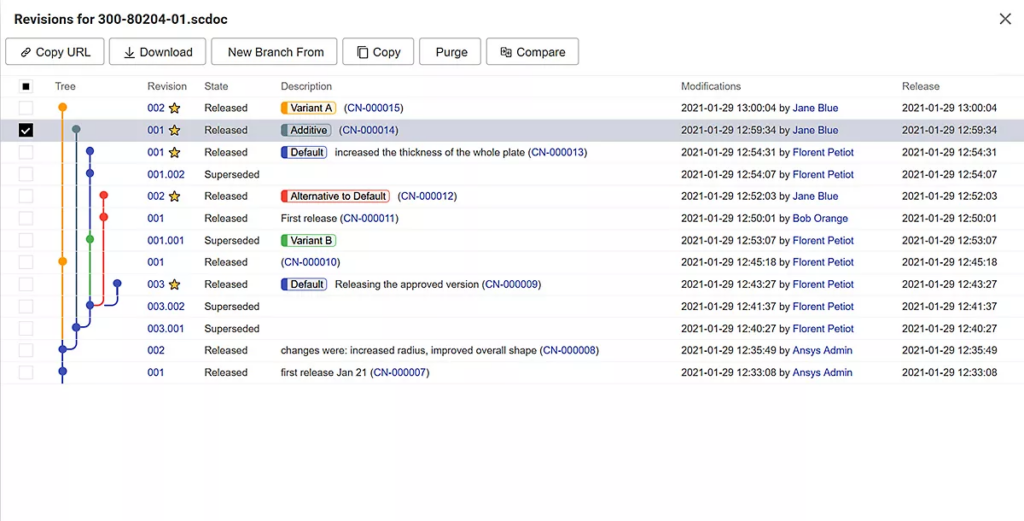Image resolution: width=1024 pixels, height=521 pixels.
Task: Open user Bob Orange profile link
Action: [820, 218]
